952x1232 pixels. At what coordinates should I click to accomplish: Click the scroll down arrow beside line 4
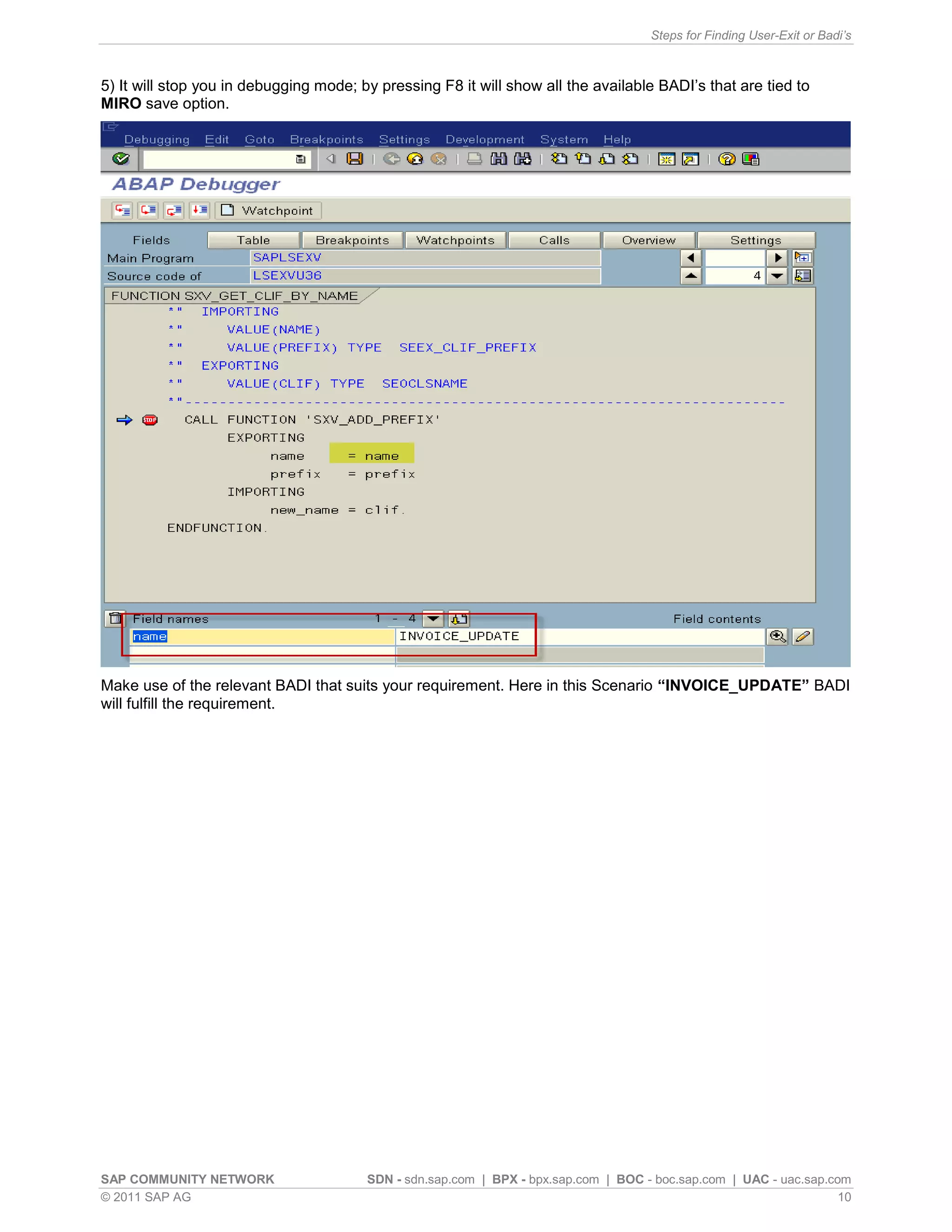(x=777, y=276)
